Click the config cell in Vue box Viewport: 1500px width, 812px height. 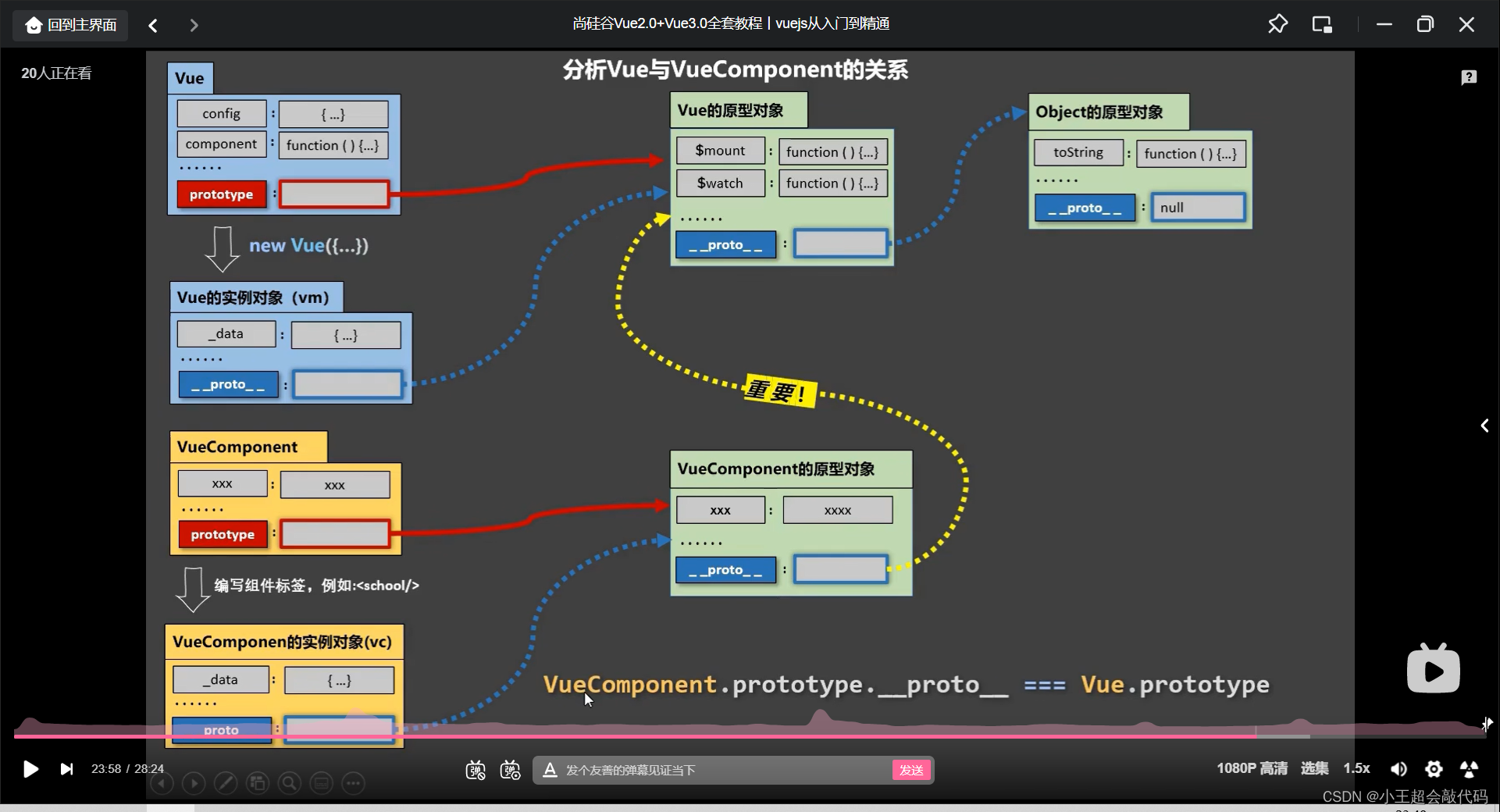222,114
